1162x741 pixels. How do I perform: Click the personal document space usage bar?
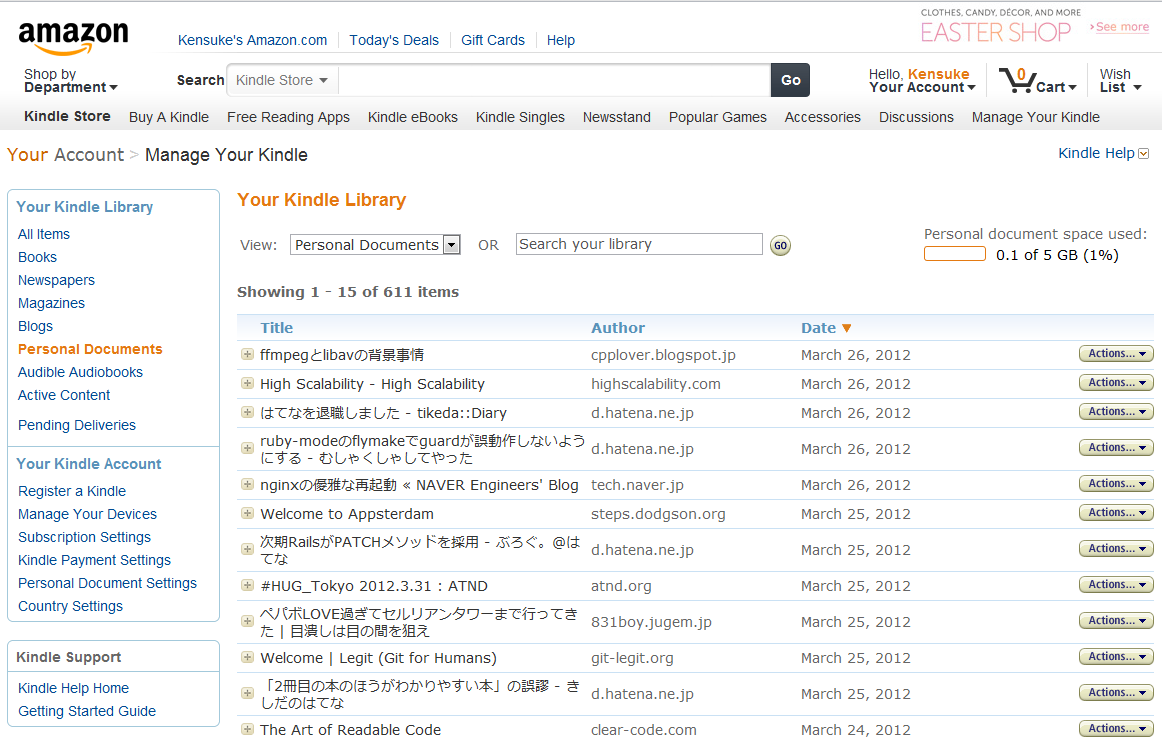click(954, 254)
